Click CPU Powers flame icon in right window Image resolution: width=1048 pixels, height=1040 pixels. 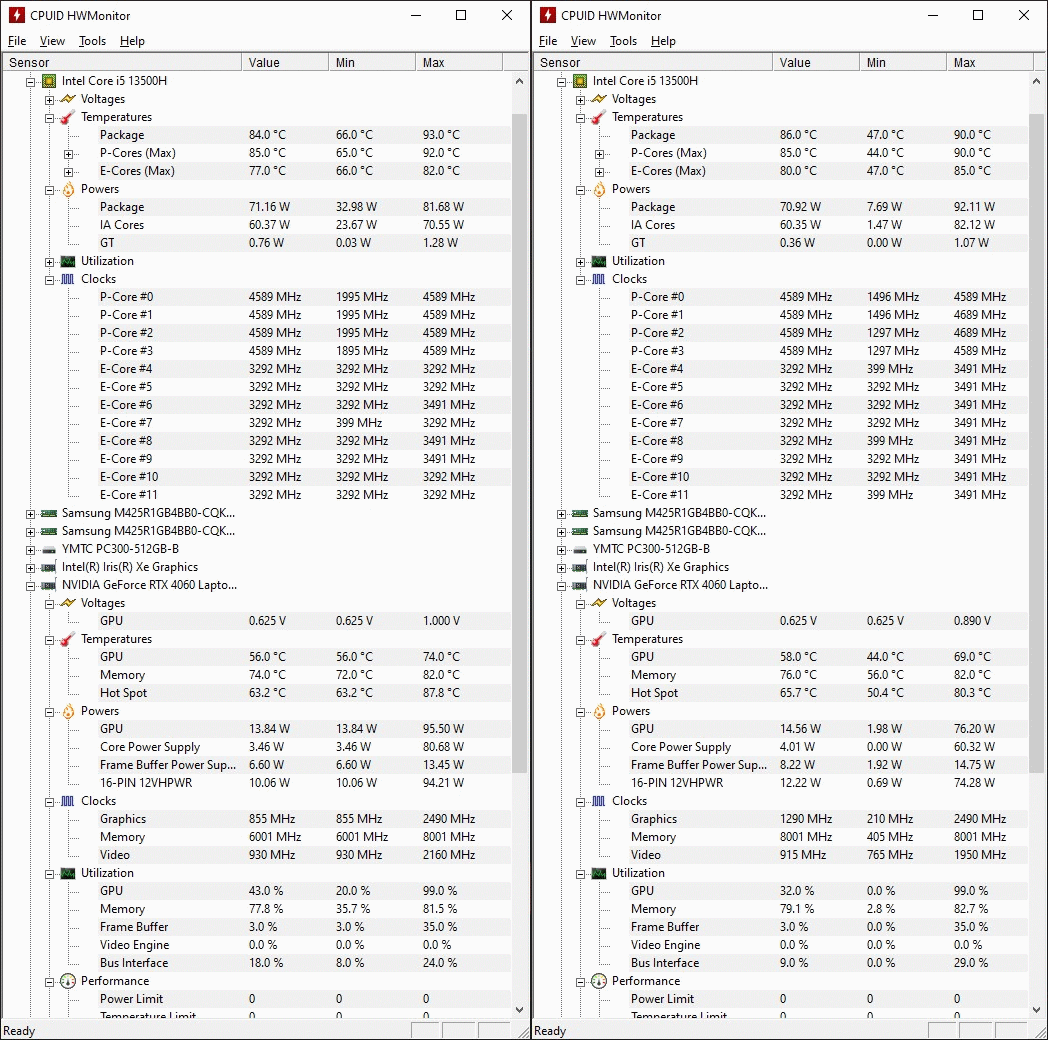599,189
